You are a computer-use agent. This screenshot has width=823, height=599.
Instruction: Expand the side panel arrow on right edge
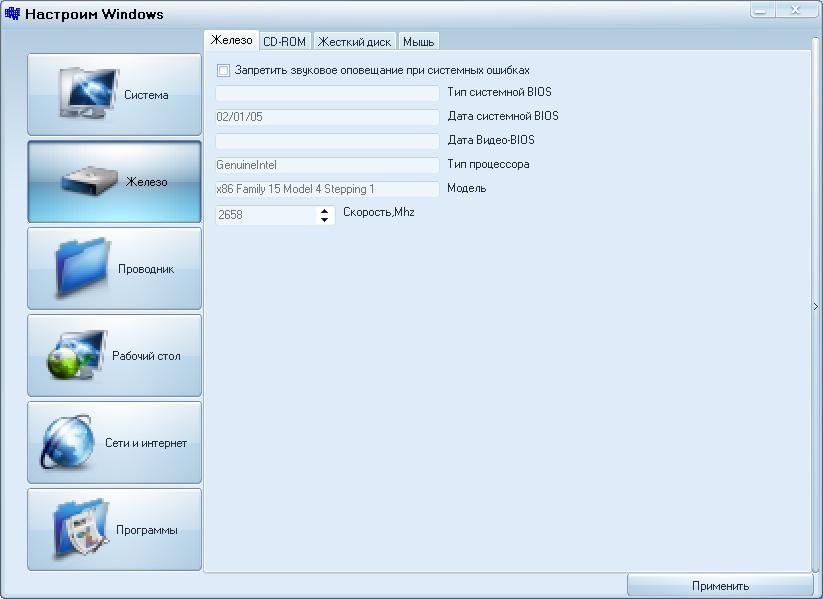click(816, 306)
